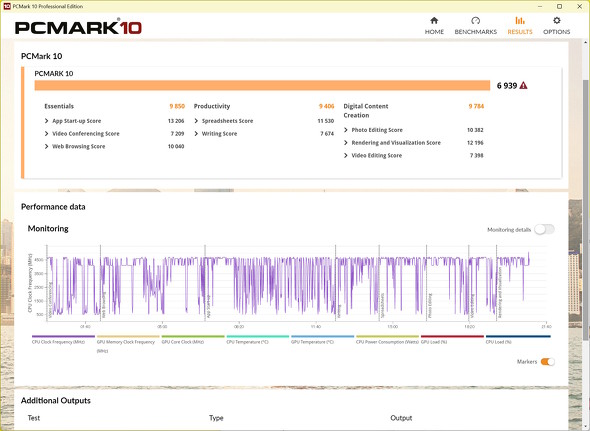The width and height of the screenshot is (590, 431).
Task: Click the Video Editing value 7 398
Action: (477, 155)
